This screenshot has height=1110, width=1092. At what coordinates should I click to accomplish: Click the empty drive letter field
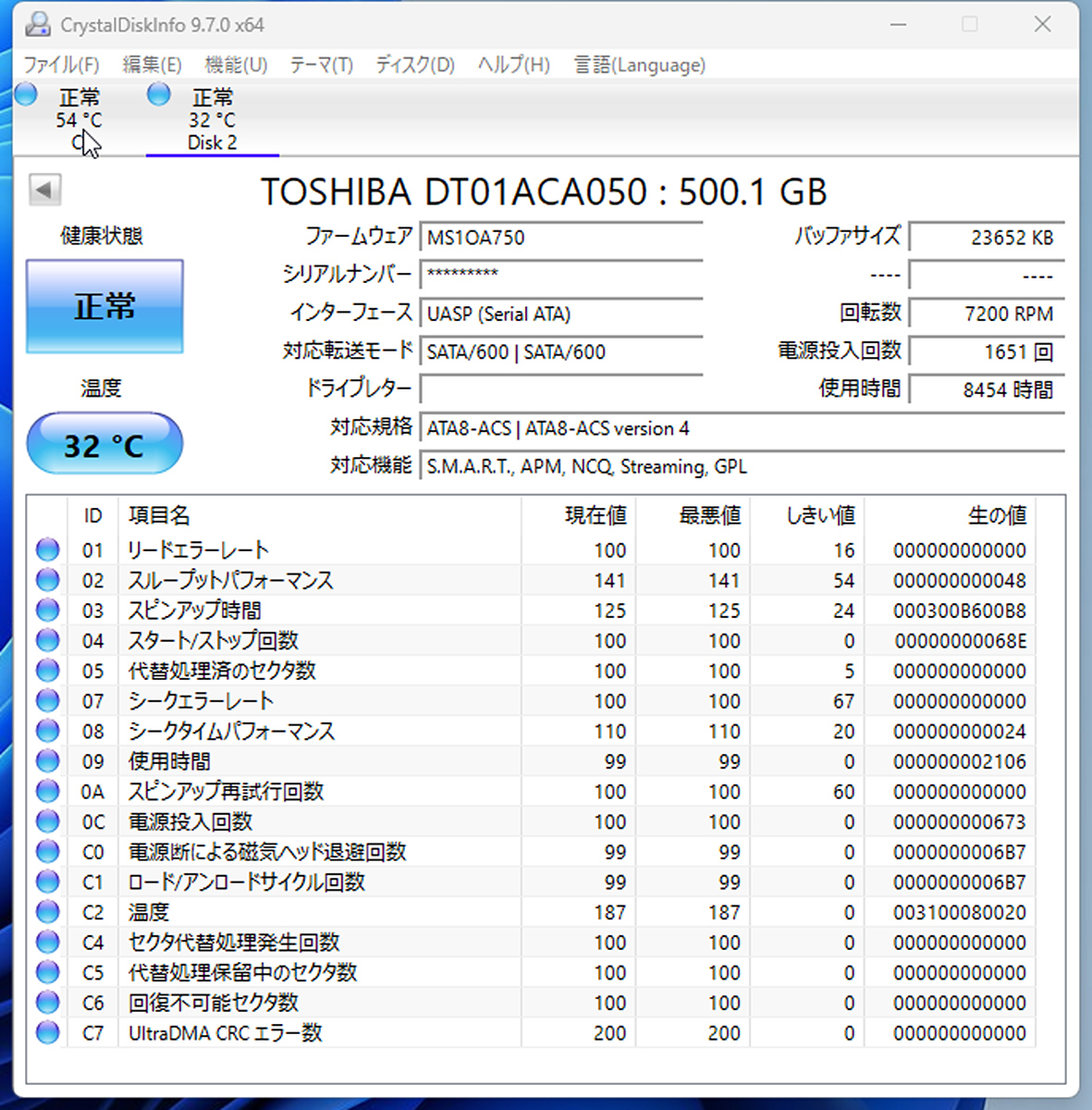(x=561, y=388)
